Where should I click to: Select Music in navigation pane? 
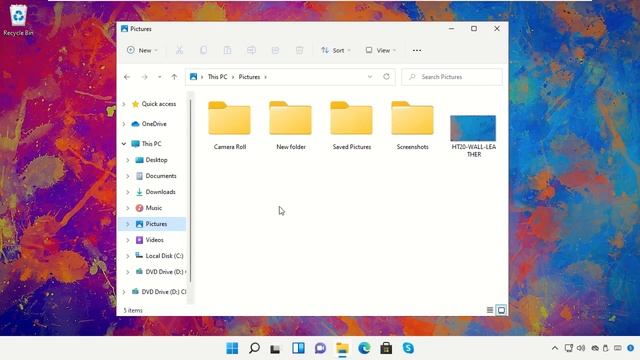[153, 208]
